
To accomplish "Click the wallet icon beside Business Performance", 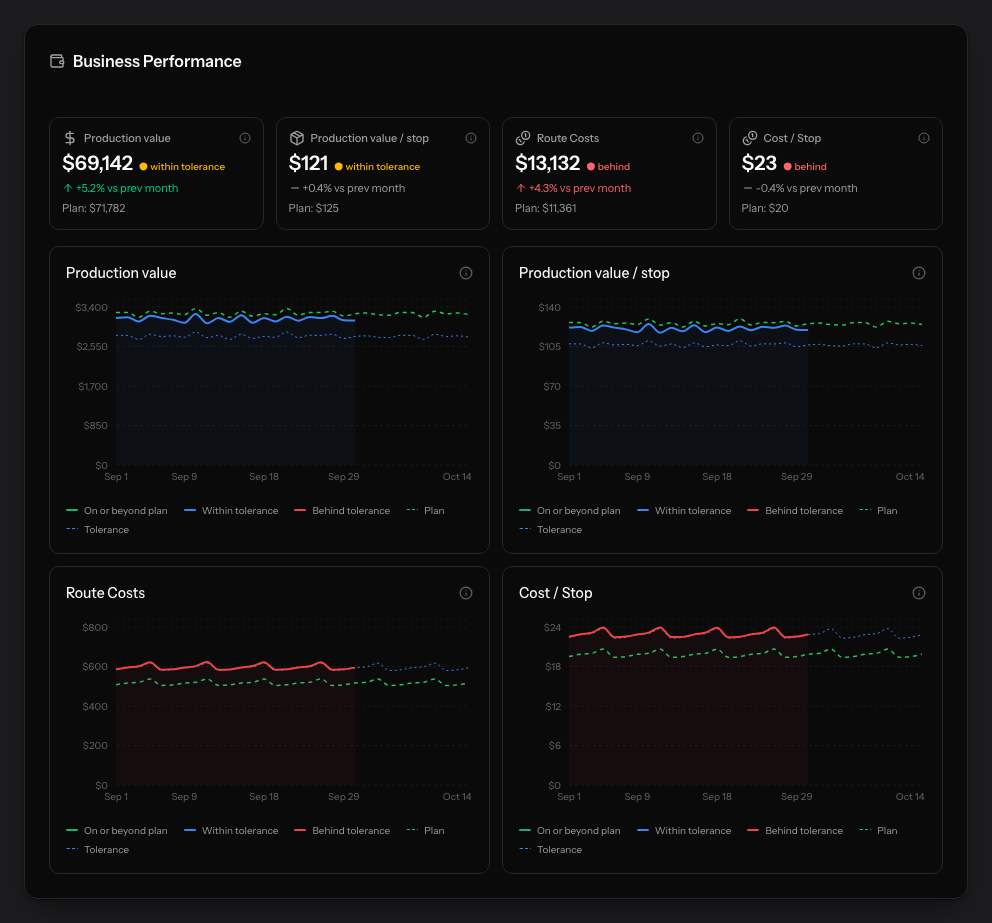I will pyautogui.click(x=57, y=61).
